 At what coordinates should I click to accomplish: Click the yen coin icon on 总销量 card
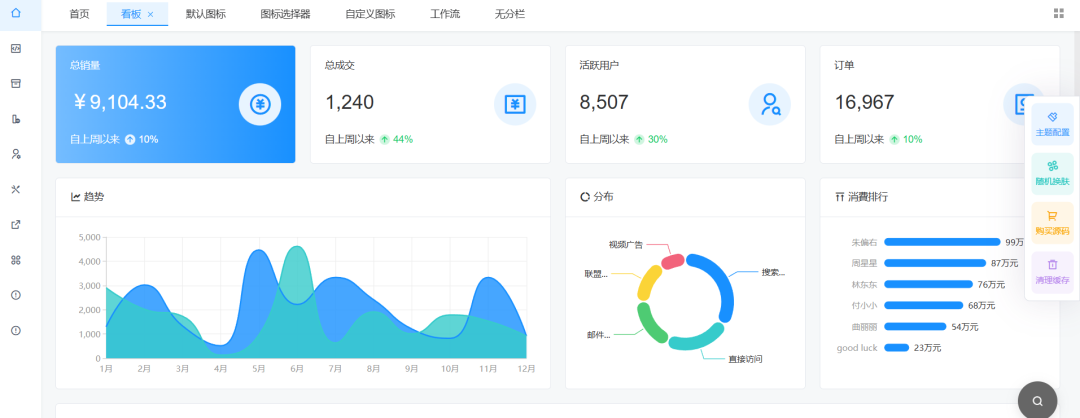click(x=260, y=105)
